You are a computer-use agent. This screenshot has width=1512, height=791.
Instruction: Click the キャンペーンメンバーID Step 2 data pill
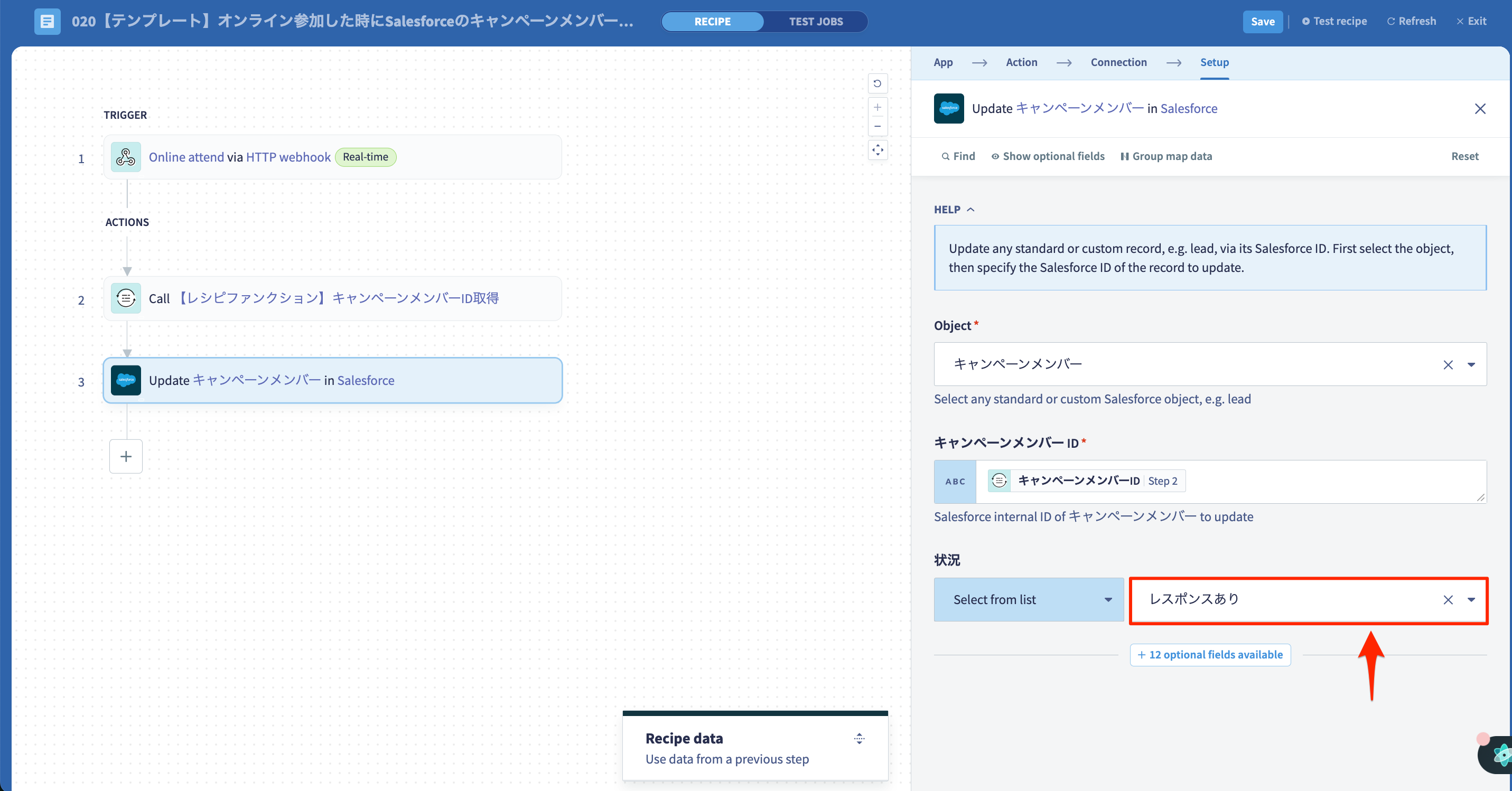(1087, 481)
